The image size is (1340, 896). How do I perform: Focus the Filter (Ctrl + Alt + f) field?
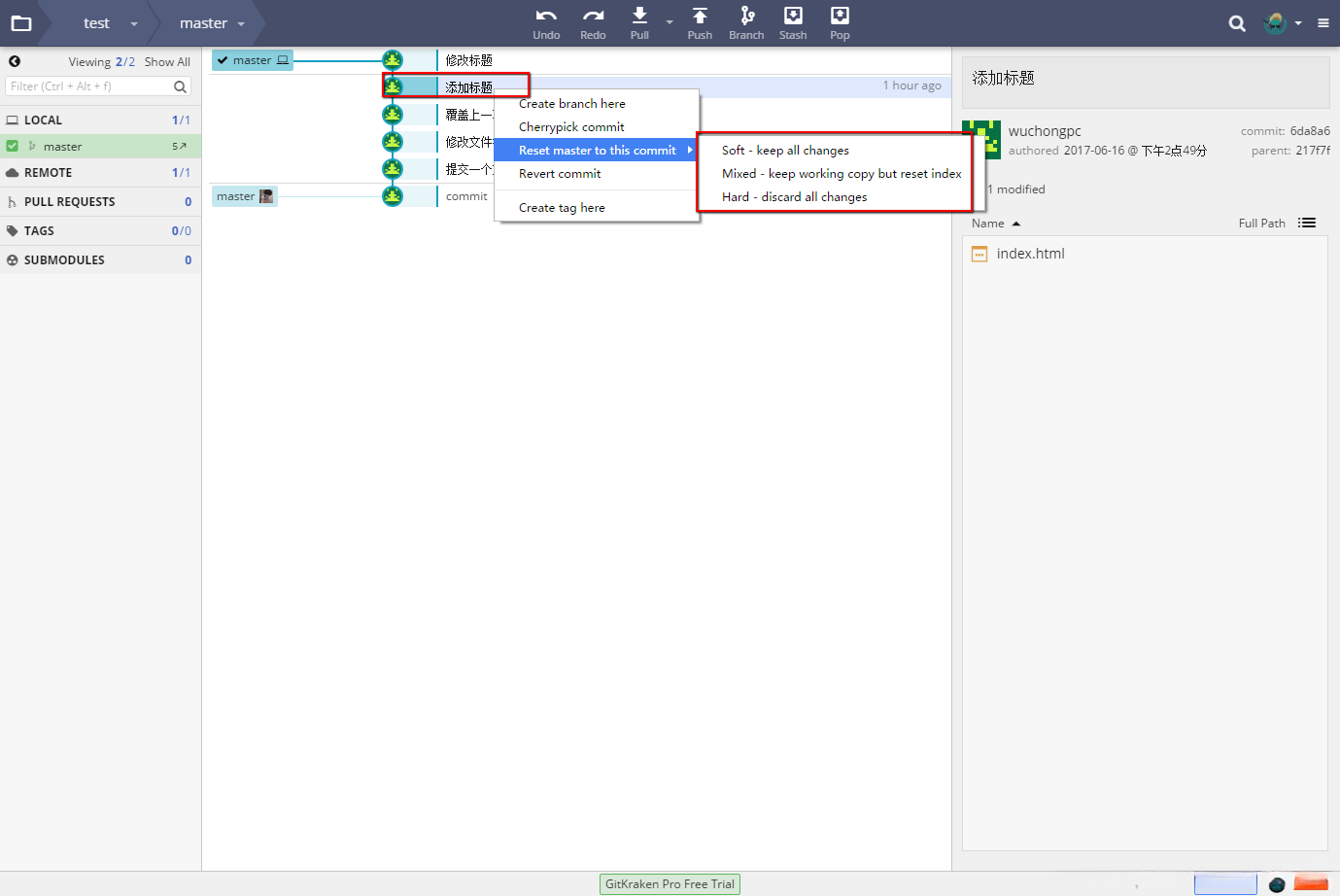coord(98,86)
